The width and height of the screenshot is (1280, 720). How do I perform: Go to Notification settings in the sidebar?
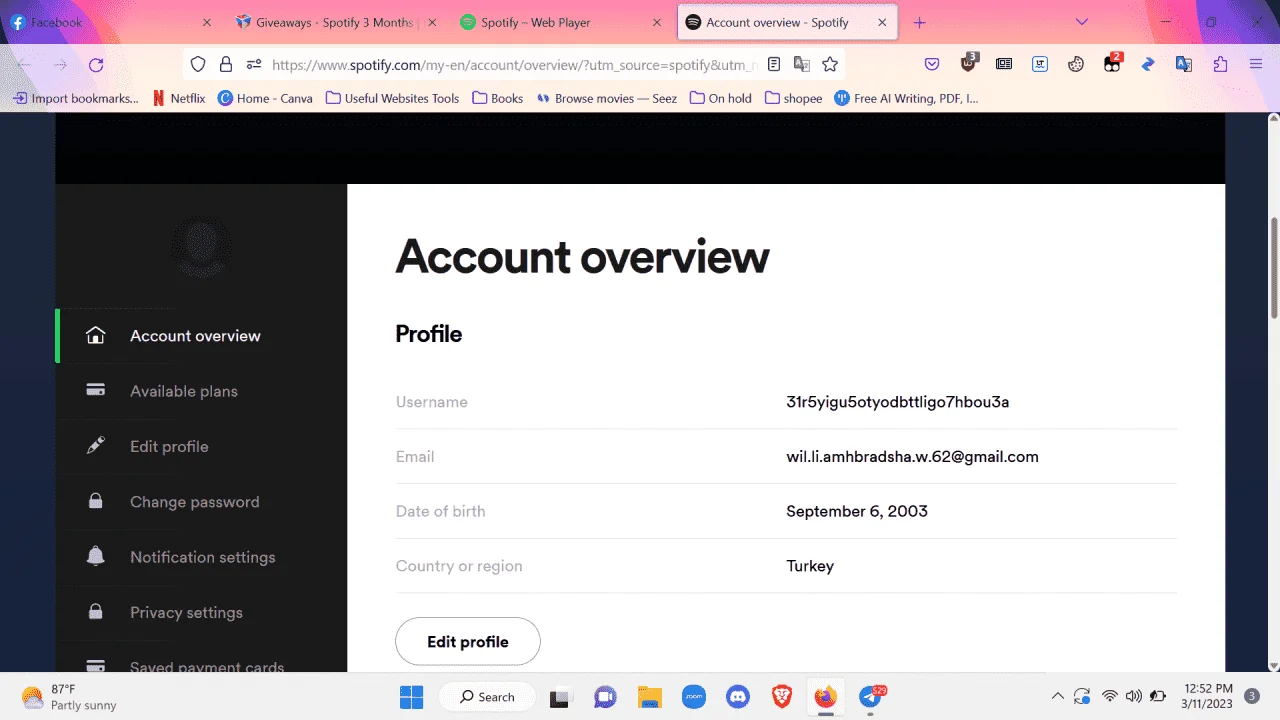(203, 557)
